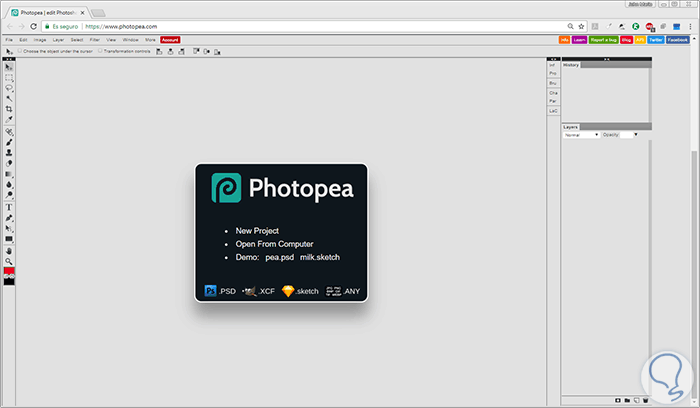Open the Normal blend mode dropdown
Image resolution: width=700 pixels, height=408 pixels.
581,135
